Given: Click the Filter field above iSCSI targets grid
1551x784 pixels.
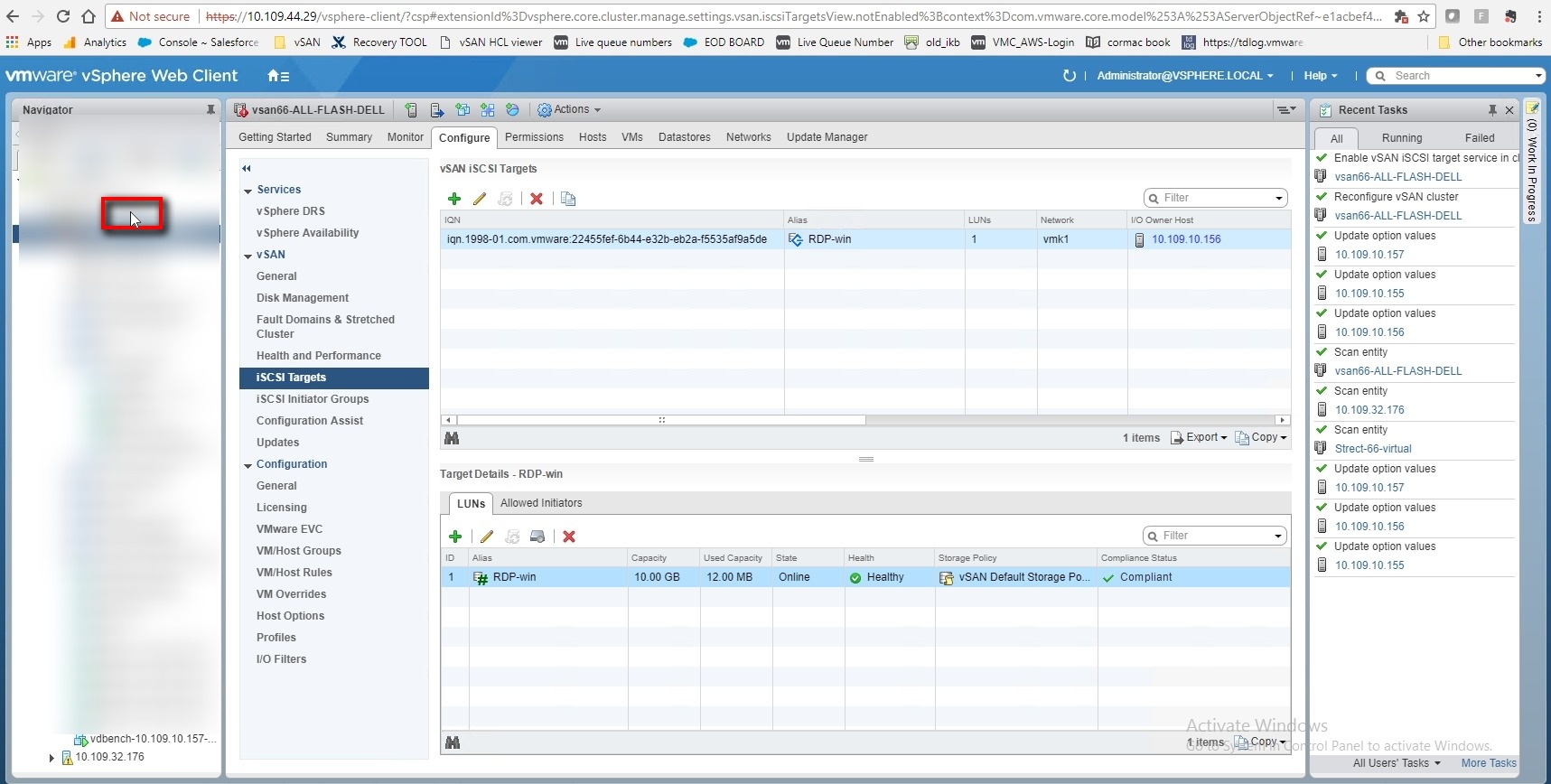Looking at the screenshot, I should pos(1215,198).
